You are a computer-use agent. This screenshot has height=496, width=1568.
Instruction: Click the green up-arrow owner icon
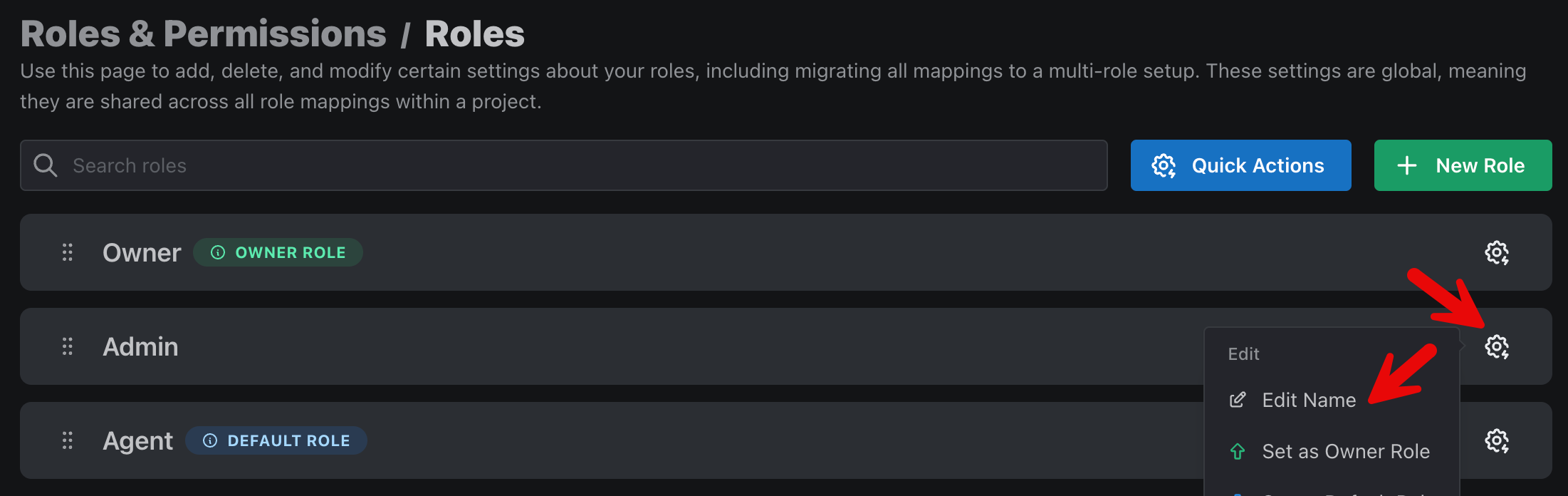[x=1238, y=451]
